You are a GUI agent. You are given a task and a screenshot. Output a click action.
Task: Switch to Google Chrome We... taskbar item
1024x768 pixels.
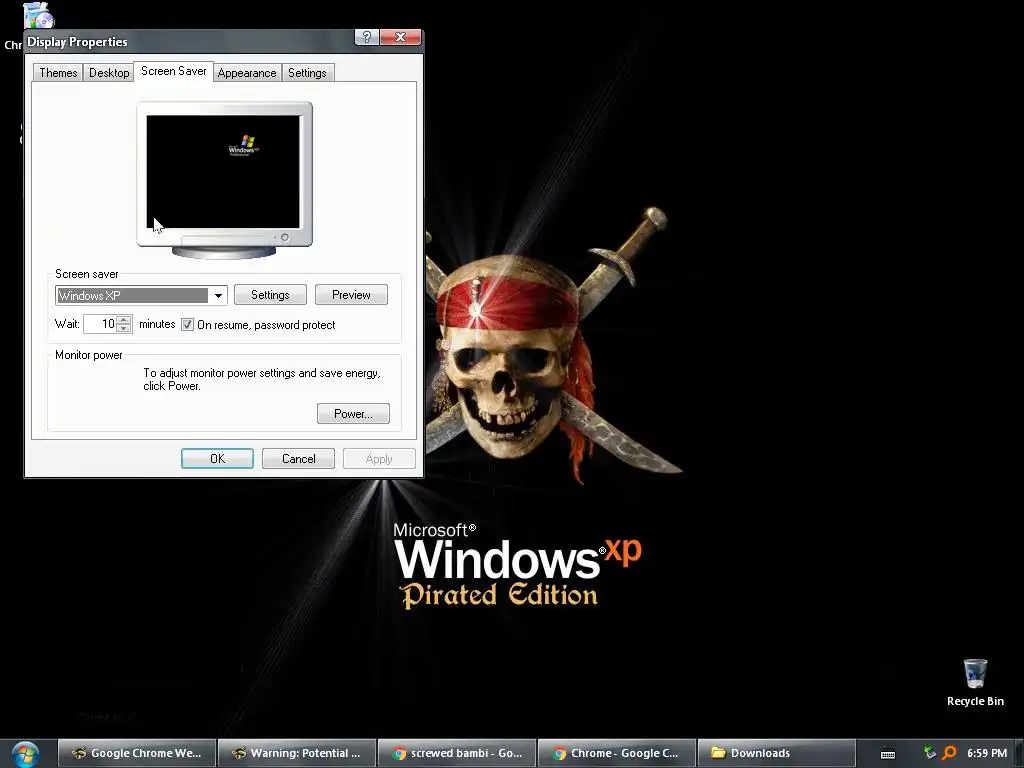[137, 753]
